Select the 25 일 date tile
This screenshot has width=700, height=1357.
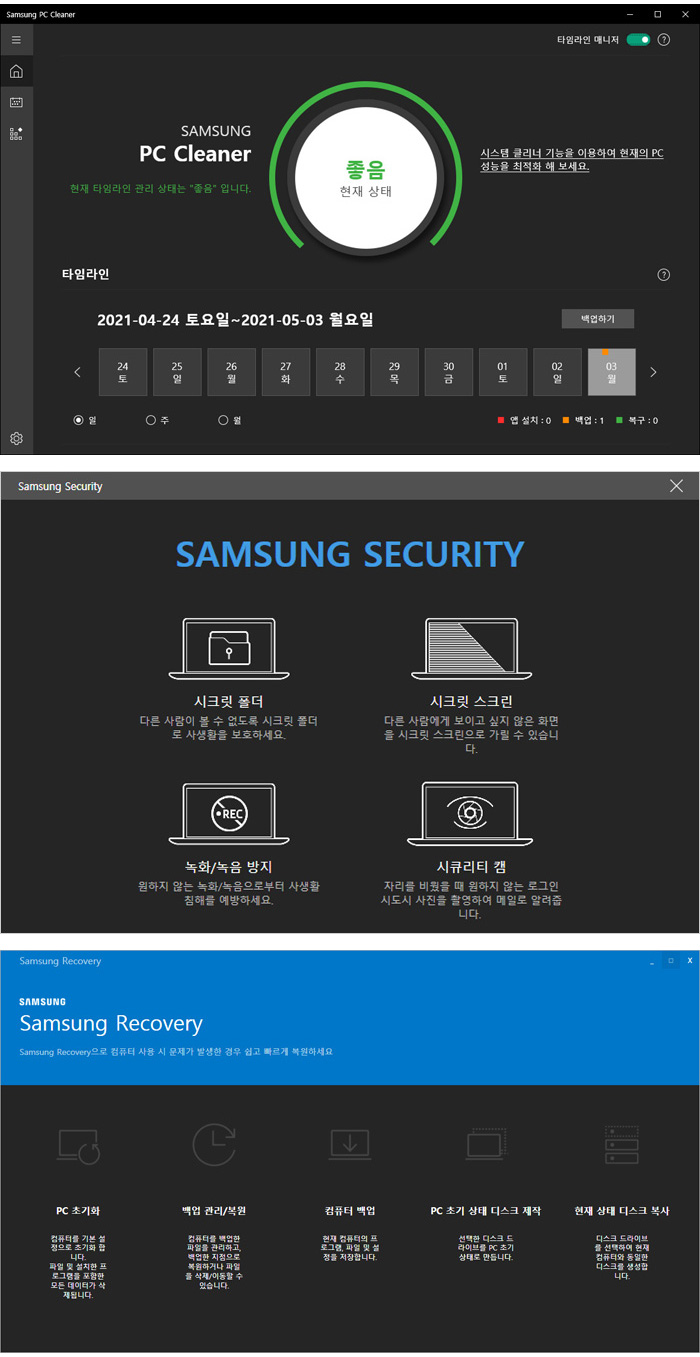pos(177,373)
